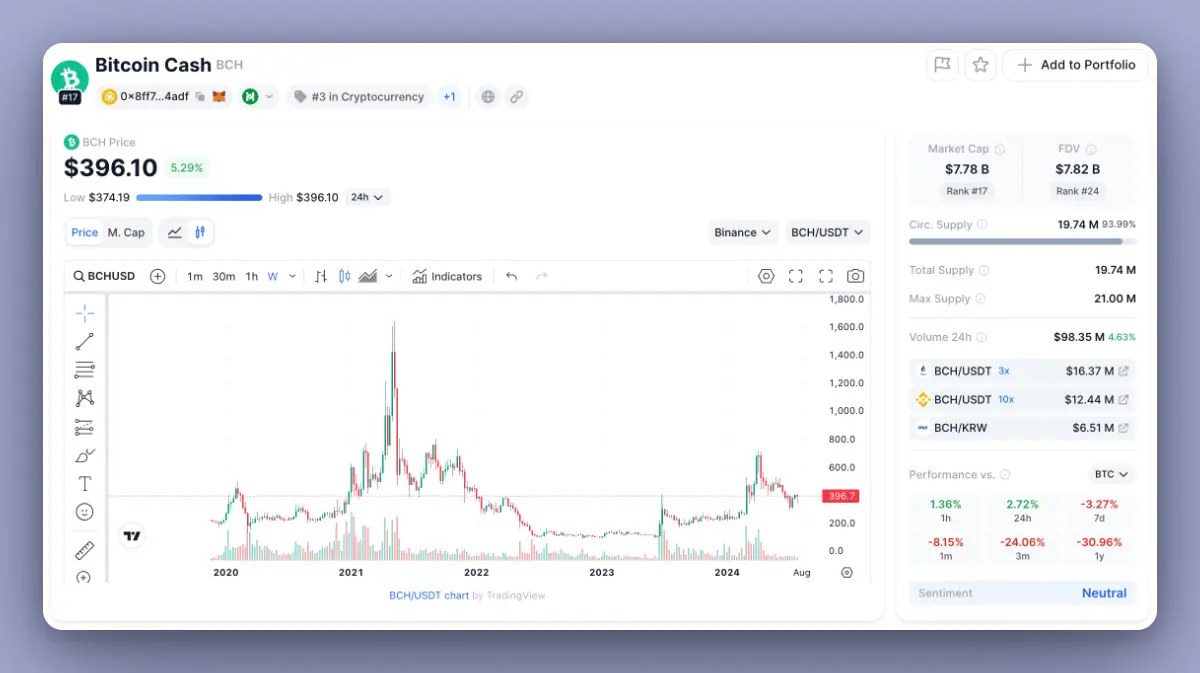Select the ruler measure tool
The width and height of the screenshot is (1200, 673).
[85, 550]
